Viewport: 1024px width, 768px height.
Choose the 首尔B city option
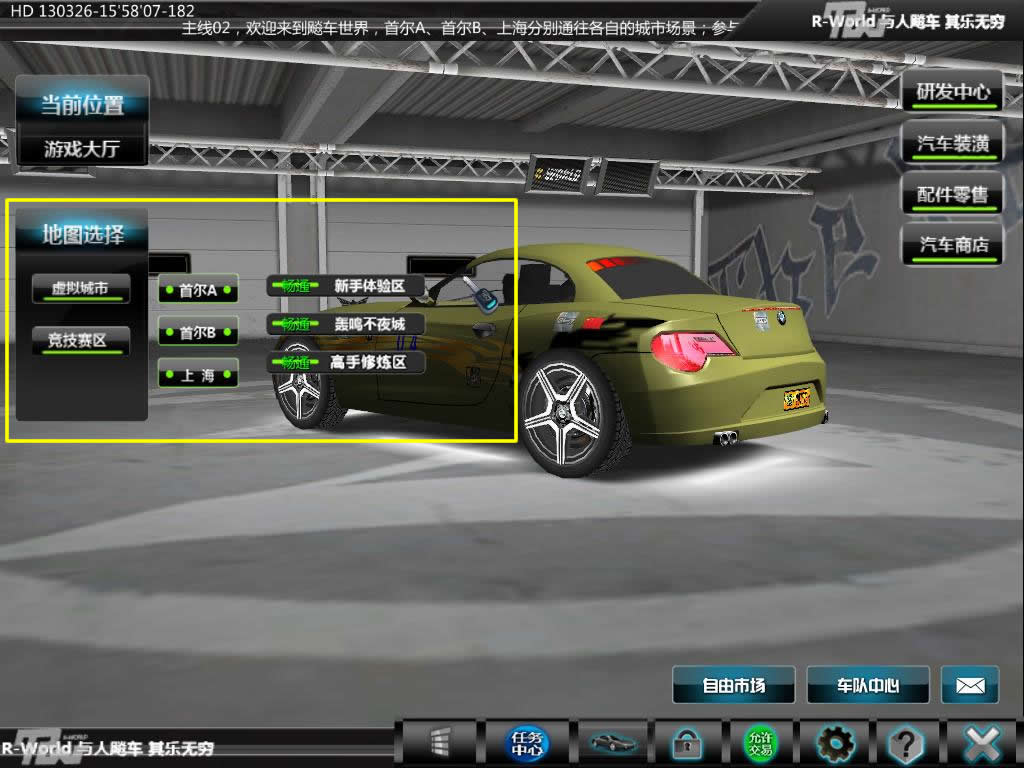click(x=198, y=332)
